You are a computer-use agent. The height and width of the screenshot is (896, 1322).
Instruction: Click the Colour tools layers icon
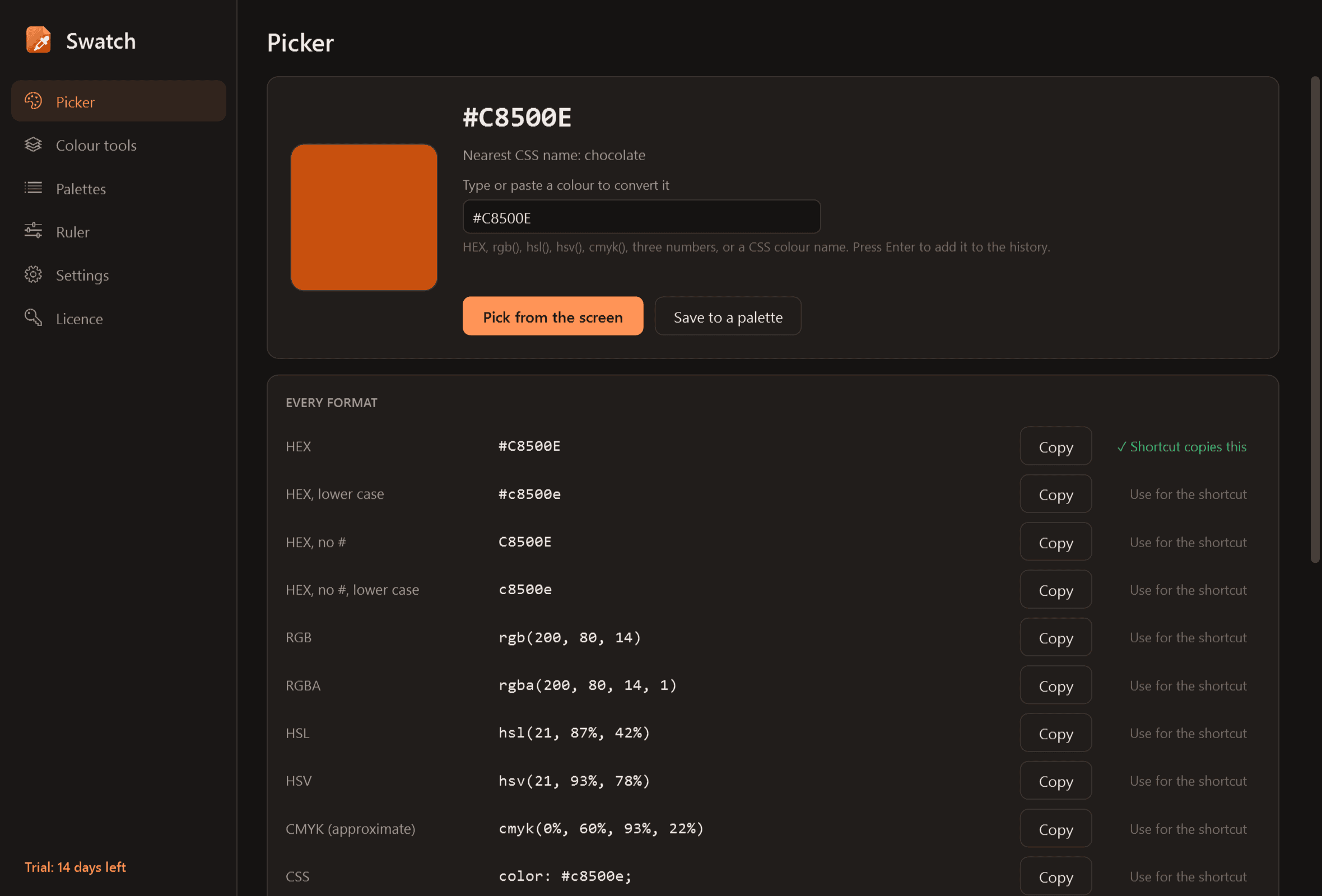(34, 144)
